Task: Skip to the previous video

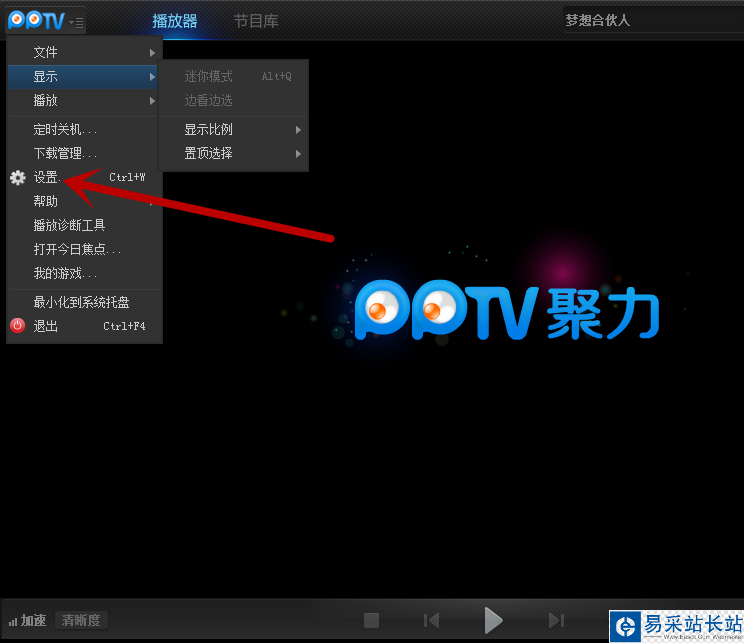Action: pos(431,620)
